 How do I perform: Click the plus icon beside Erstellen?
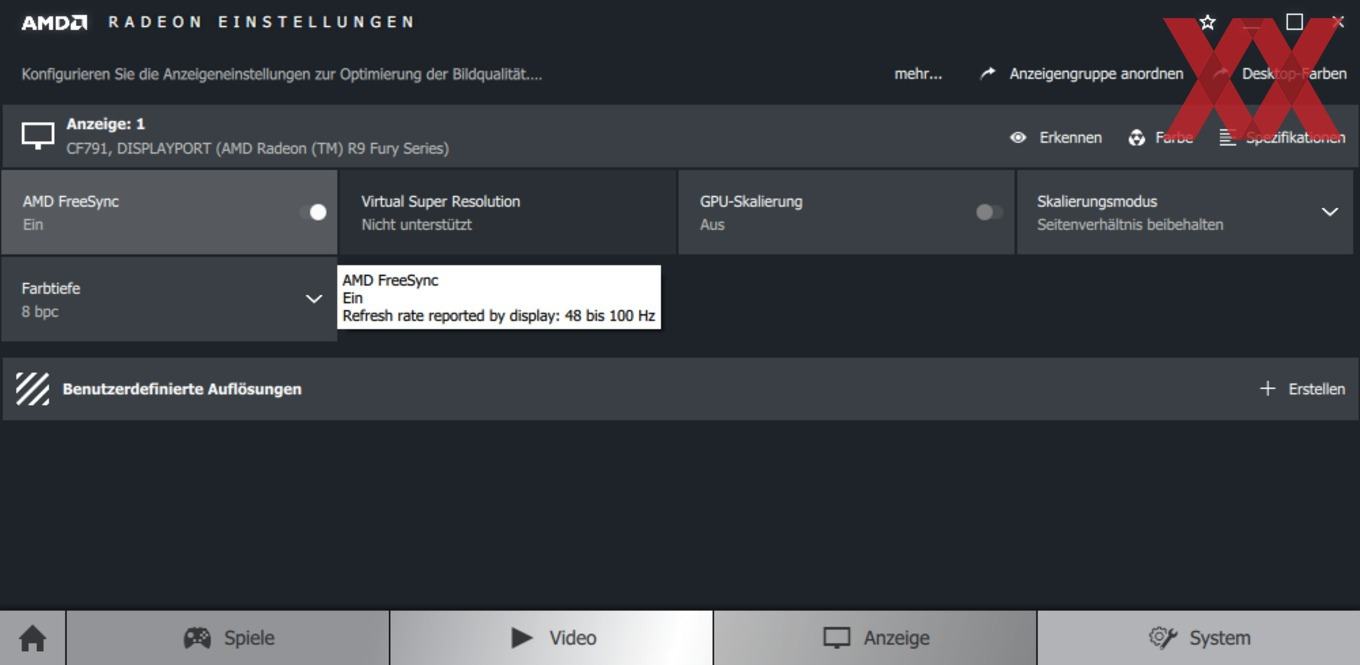[x=1267, y=388]
